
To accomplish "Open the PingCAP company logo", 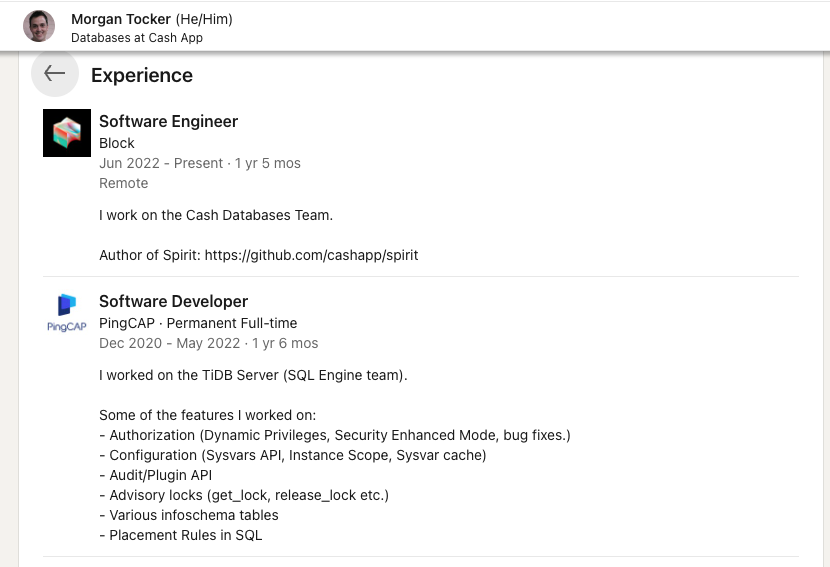I will pos(67,312).
